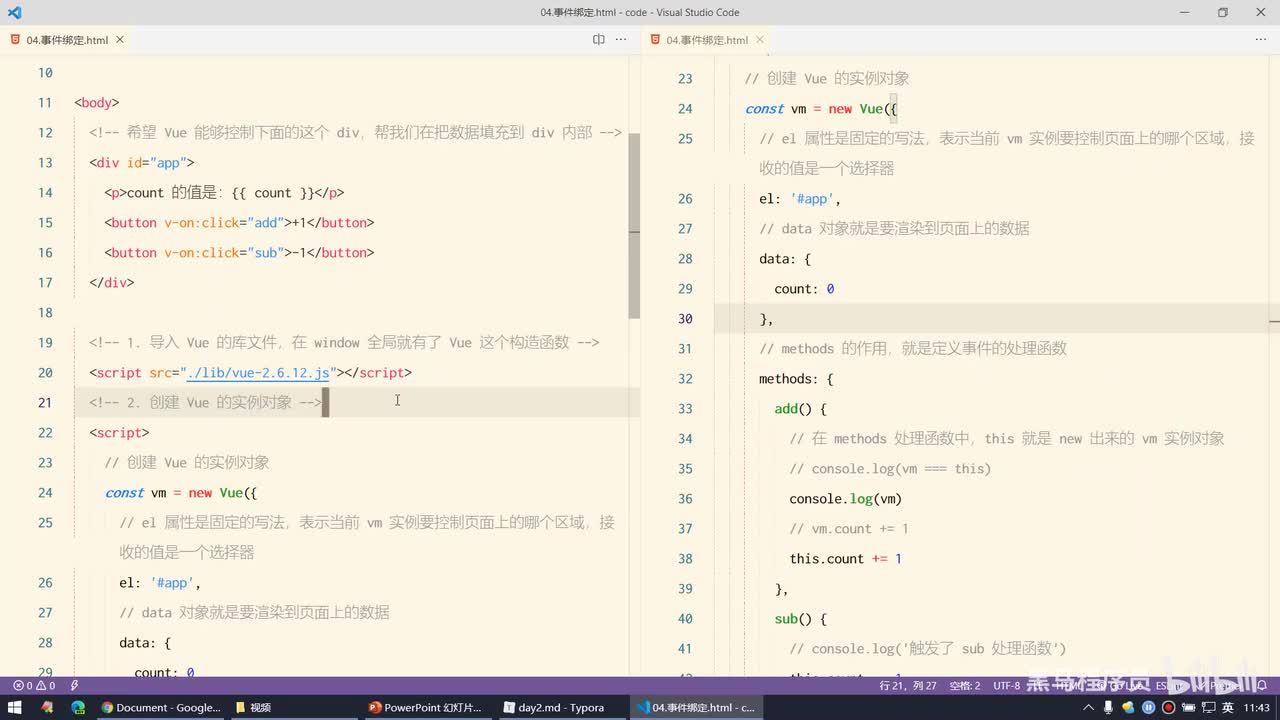This screenshot has height=720, width=1280.
Task: Click the closing </div> on line 17
Action: coord(112,282)
